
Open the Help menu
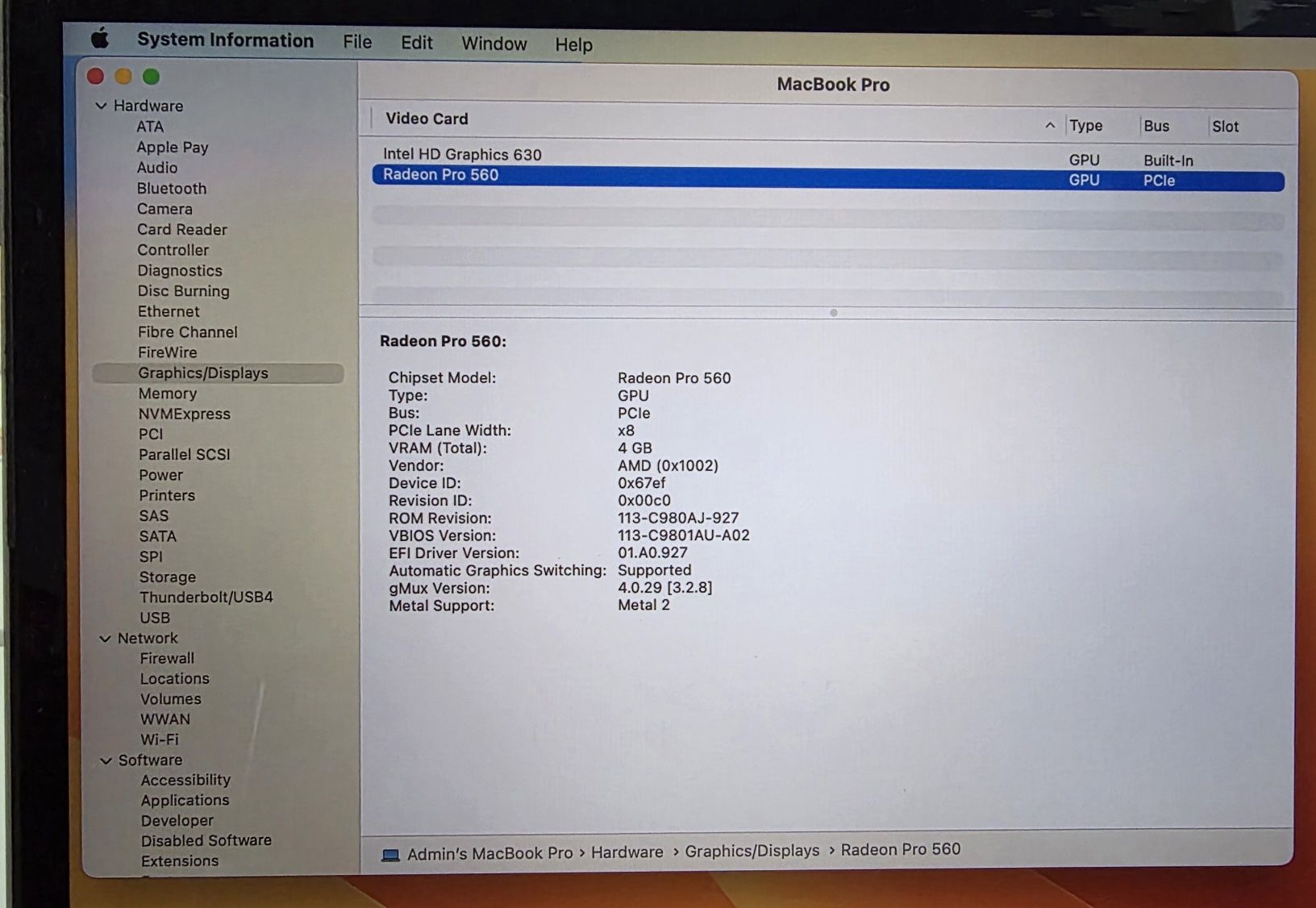[573, 44]
